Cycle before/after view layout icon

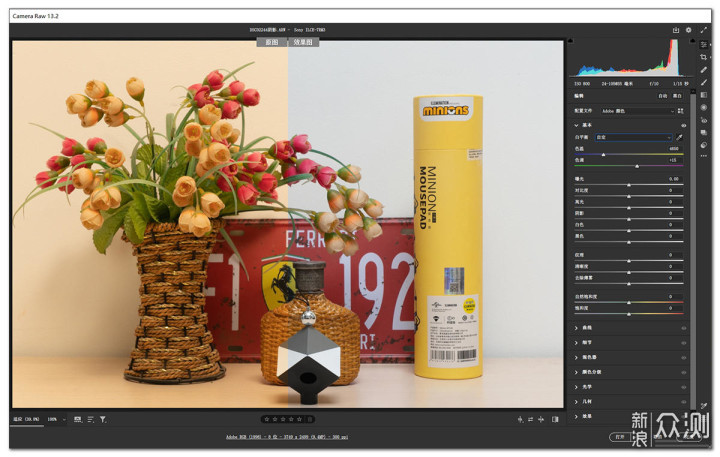[x=520, y=419]
